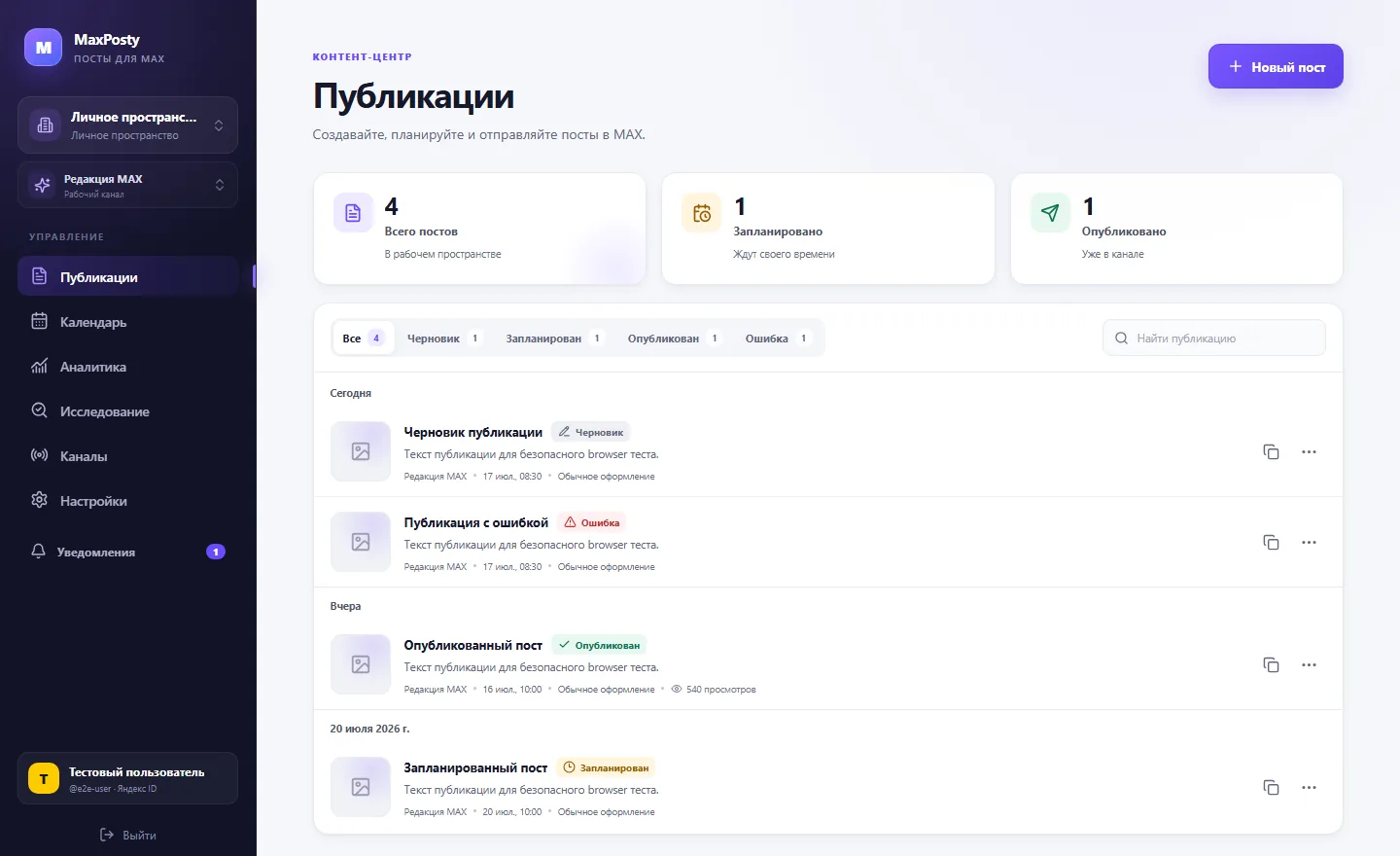This screenshot has width=1400, height=856.
Task: Open the Публикация с ошибкой post
Action: pyautogui.click(x=475, y=522)
